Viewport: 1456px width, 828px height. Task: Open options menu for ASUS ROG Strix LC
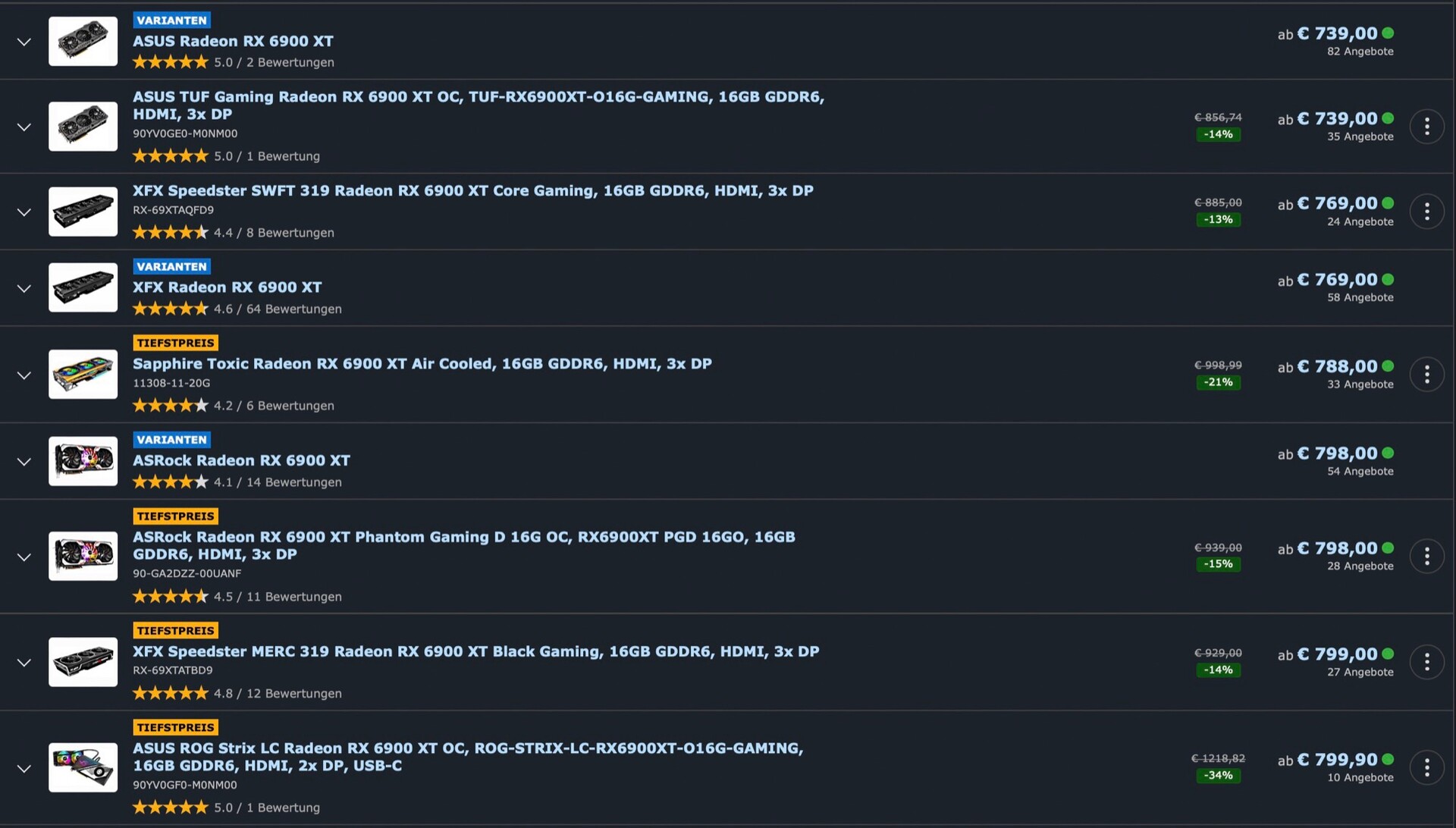1426,768
